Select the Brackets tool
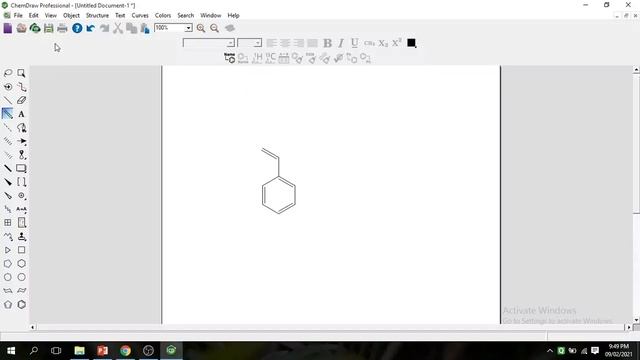 click(21, 182)
